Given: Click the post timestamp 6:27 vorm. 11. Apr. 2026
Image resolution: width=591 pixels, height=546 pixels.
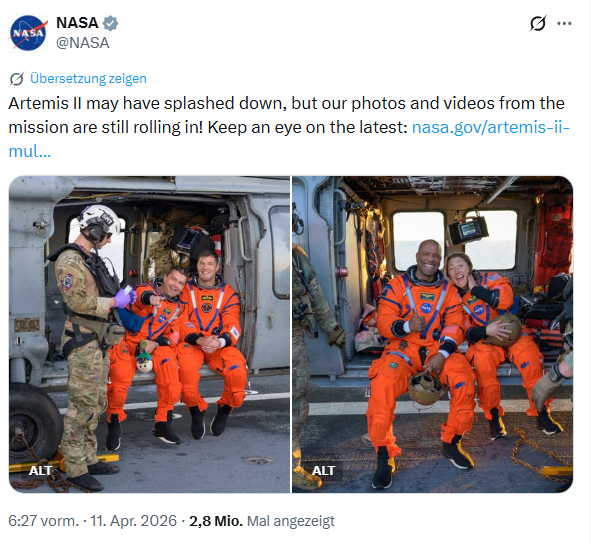Looking at the screenshot, I should 92,521.
